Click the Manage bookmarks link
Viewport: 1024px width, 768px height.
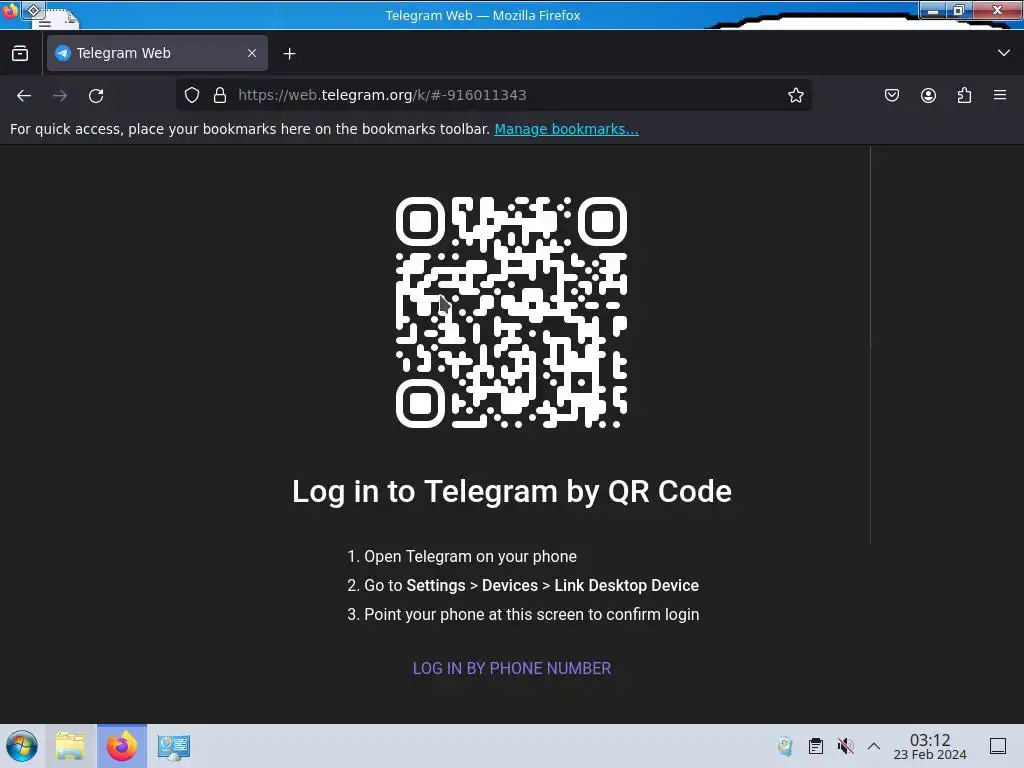566,129
